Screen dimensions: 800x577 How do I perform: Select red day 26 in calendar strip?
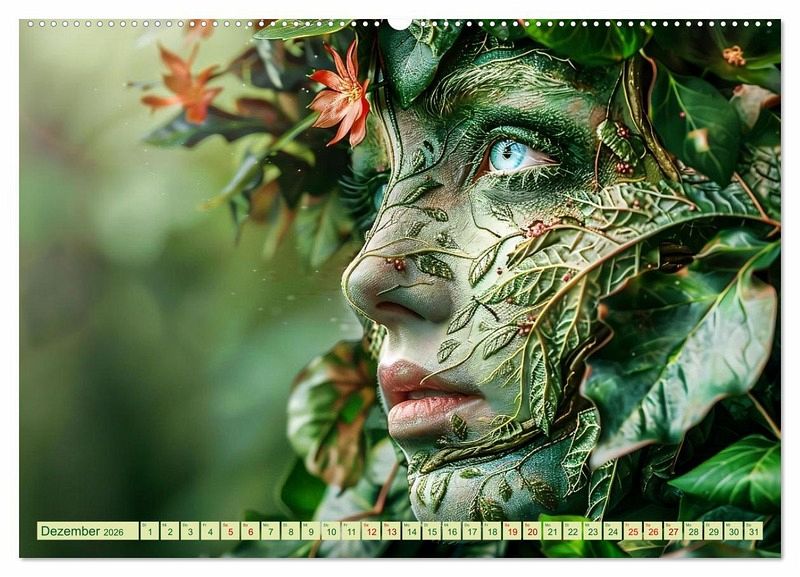654,531
